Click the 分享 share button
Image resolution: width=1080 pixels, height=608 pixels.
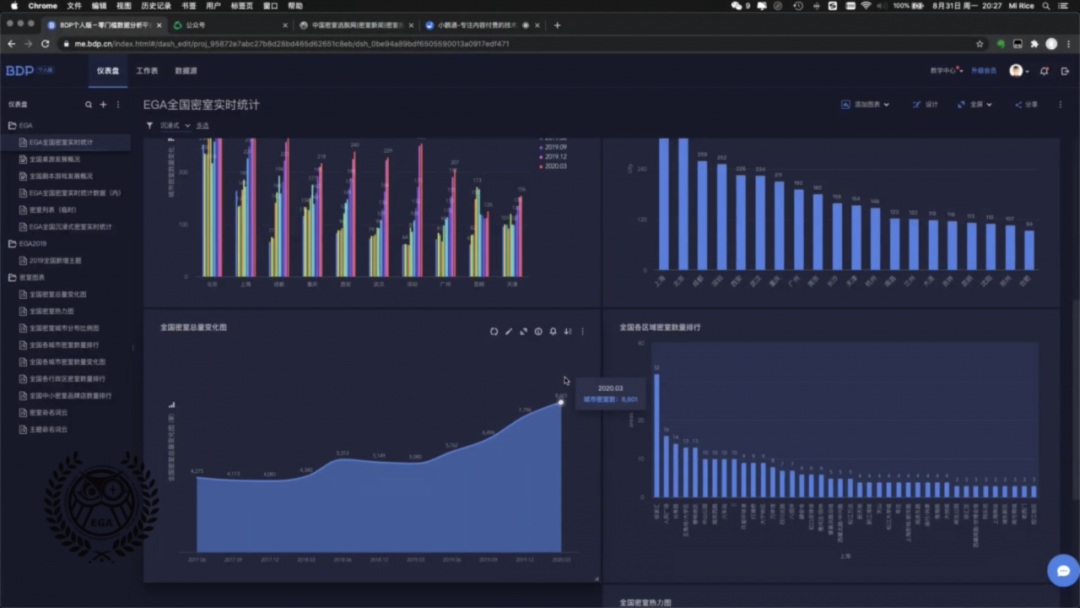coord(1026,104)
